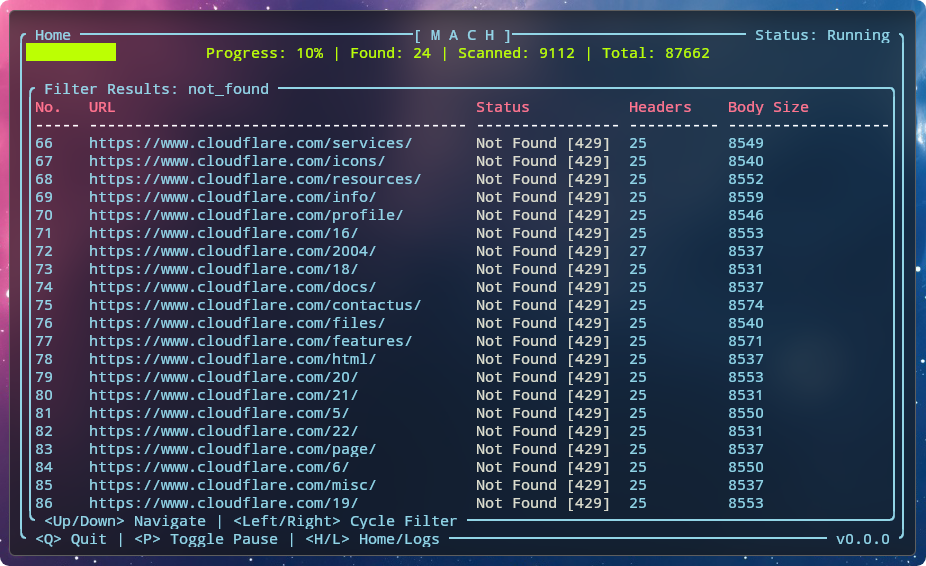926x566 pixels.
Task: Click the Home tab label
Action: point(53,35)
